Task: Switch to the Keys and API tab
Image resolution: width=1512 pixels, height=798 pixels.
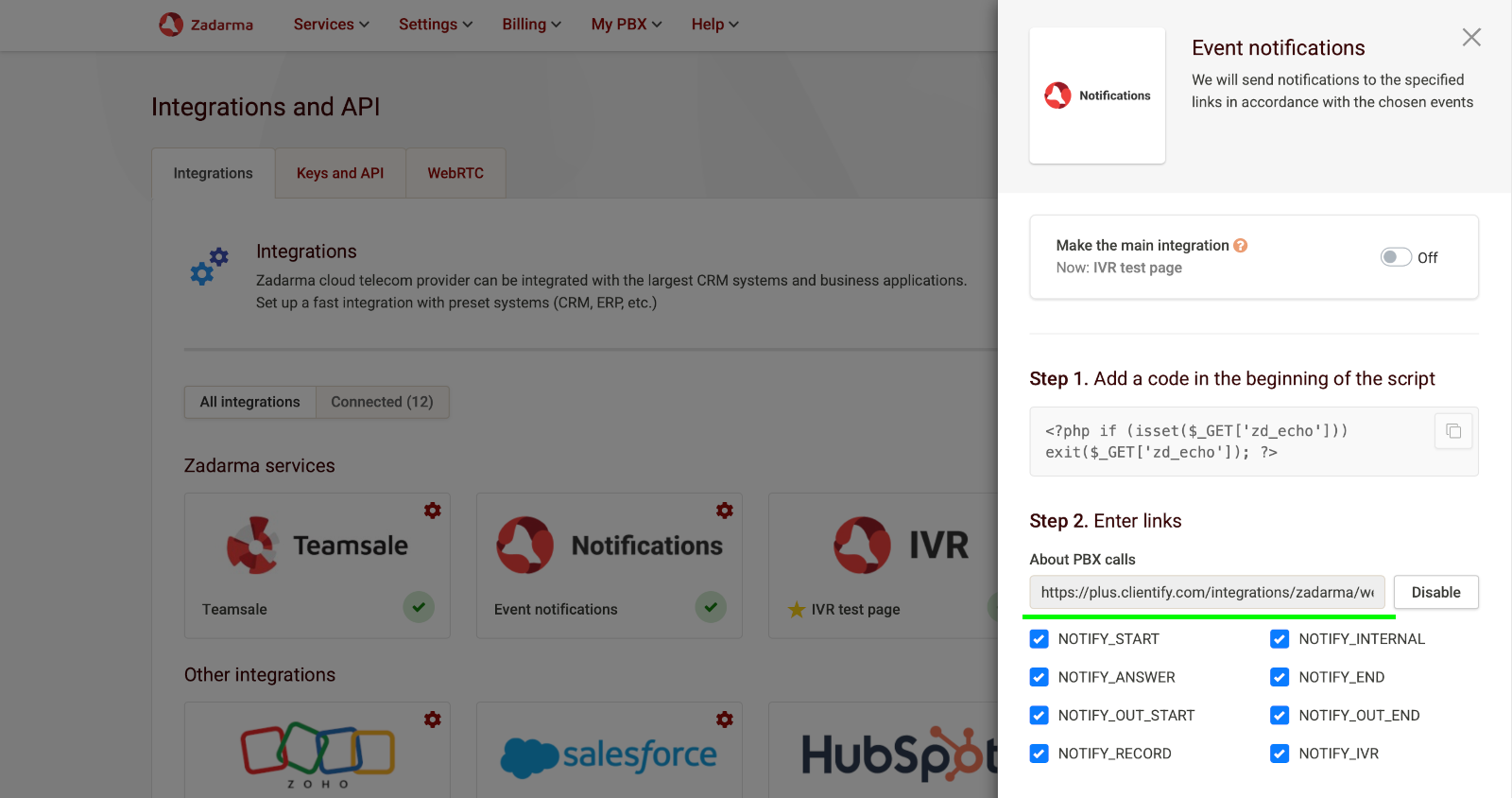Action: point(340,173)
